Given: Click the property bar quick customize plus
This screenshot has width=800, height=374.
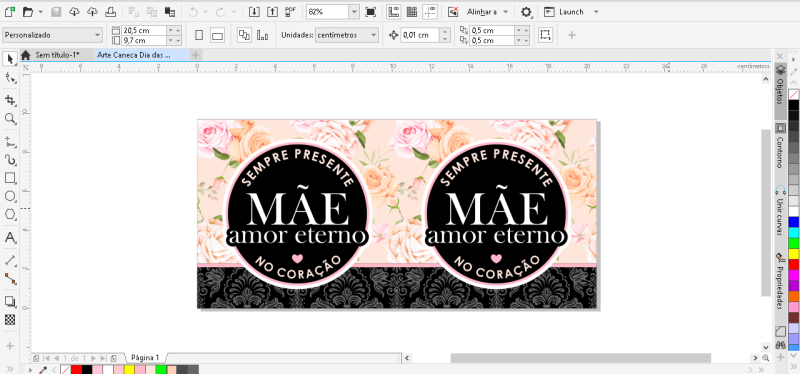Looking at the screenshot, I should click(572, 35).
